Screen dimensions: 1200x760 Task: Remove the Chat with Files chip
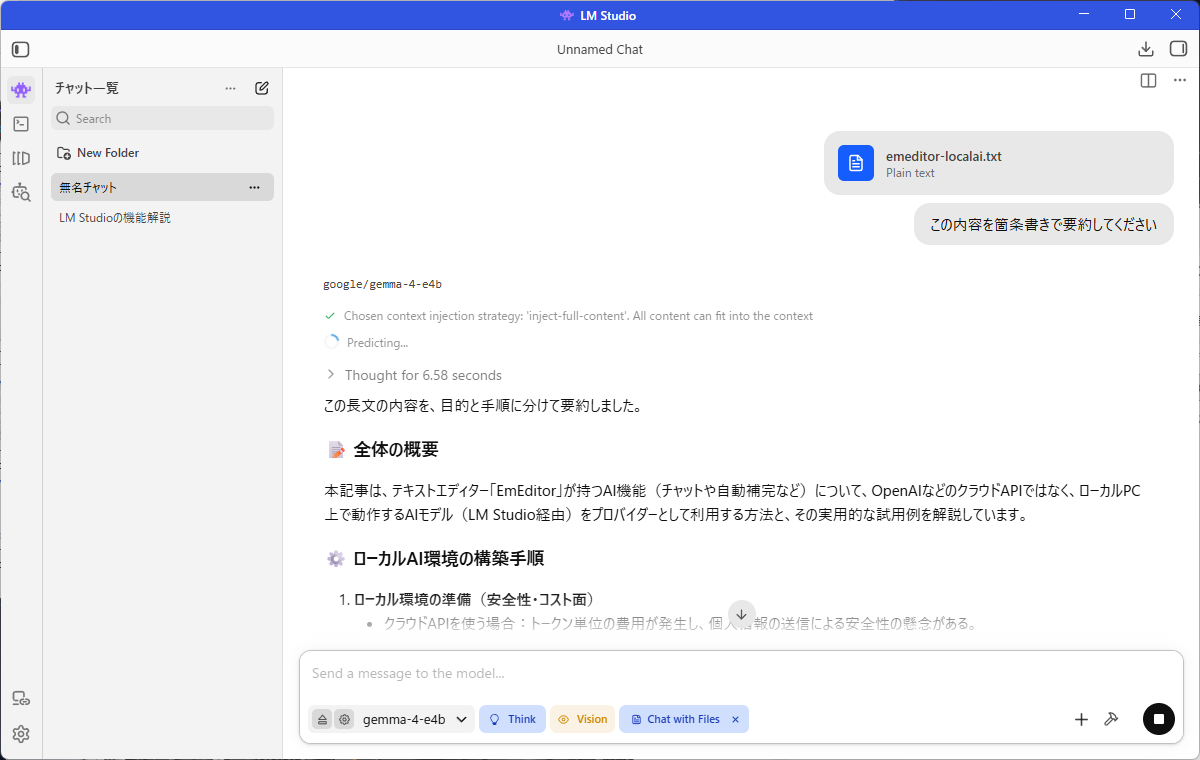[x=735, y=719]
